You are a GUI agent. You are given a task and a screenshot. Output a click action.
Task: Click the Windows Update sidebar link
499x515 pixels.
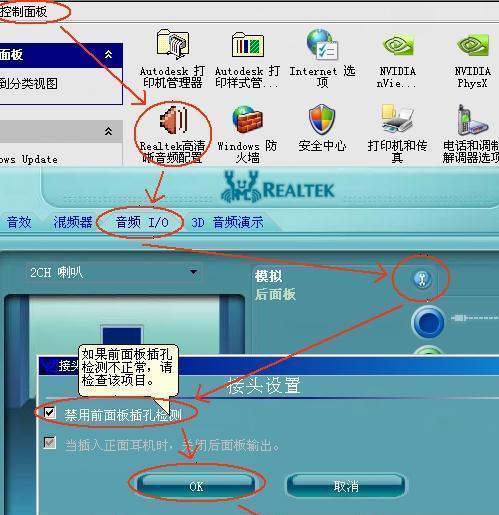(29, 159)
